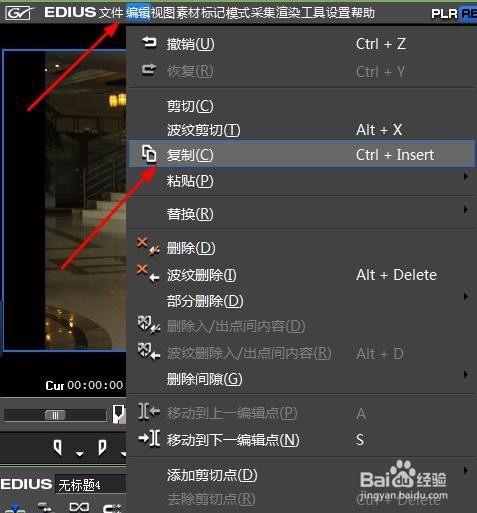Click the preview video frame
The width and height of the screenshot is (477, 513).
tap(65, 200)
